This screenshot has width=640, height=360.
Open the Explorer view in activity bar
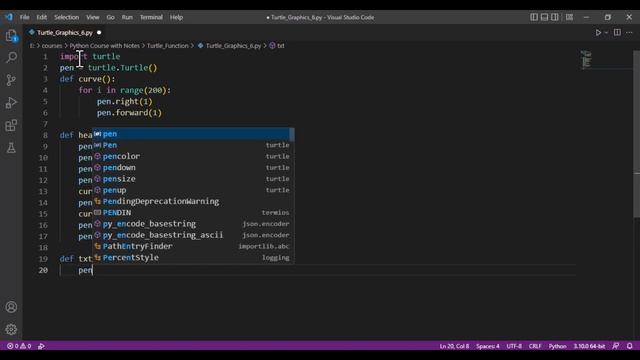click(x=11, y=36)
